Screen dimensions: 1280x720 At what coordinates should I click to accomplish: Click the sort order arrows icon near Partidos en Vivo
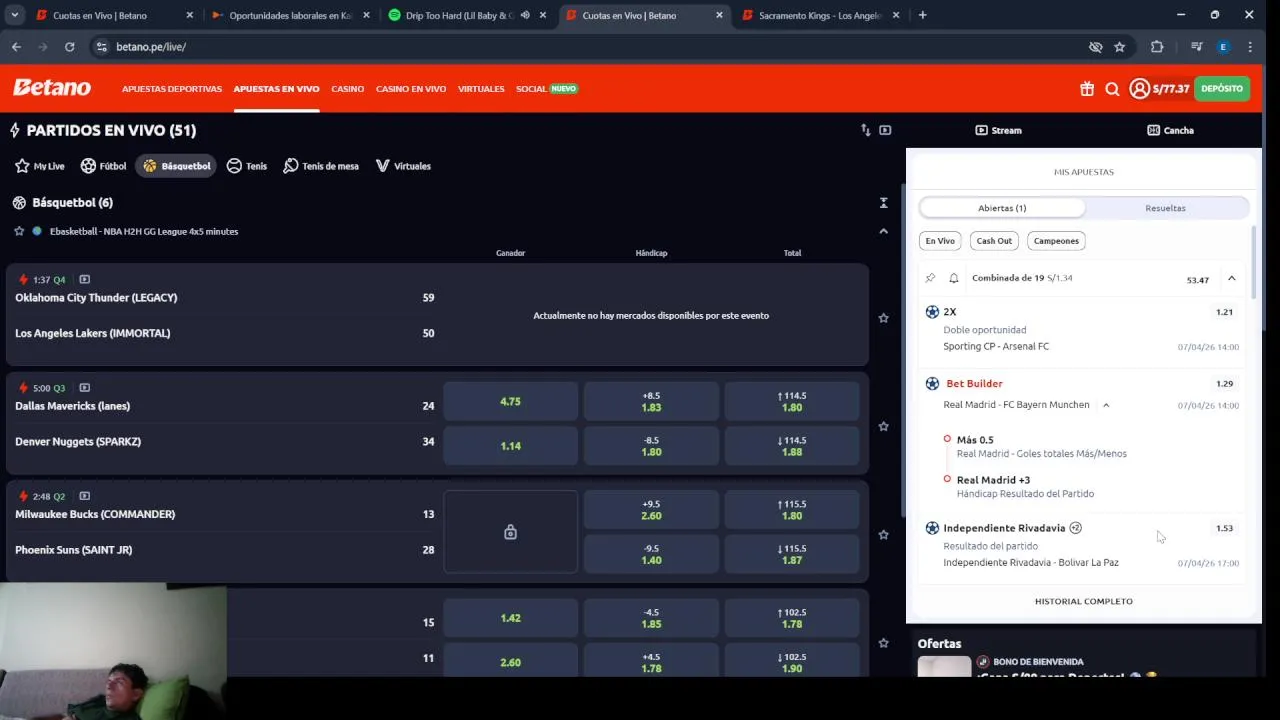(x=865, y=130)
